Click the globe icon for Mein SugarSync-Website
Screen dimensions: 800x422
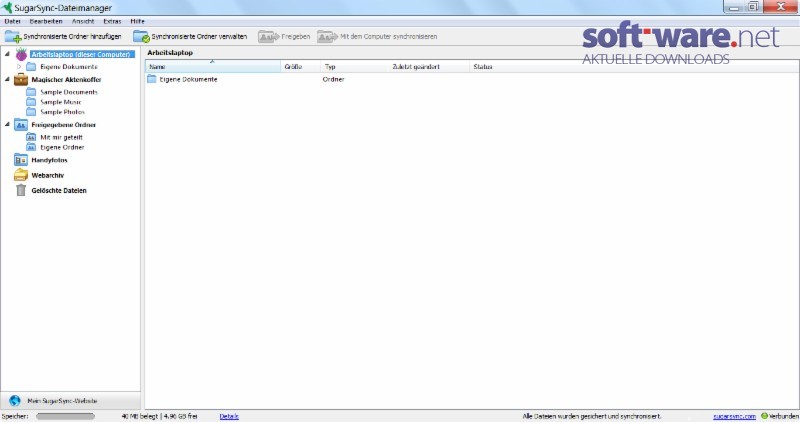15,401
